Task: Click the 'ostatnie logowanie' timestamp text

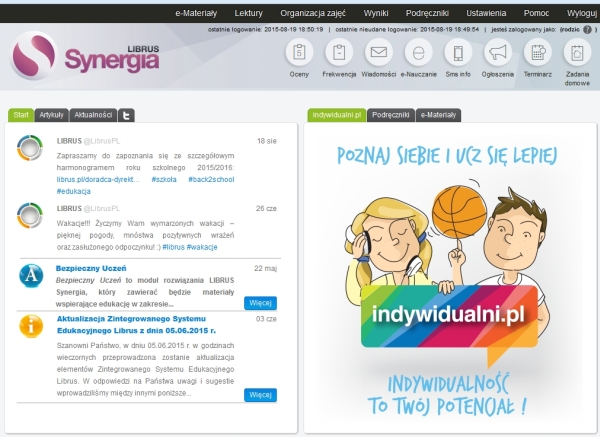Action: 266,29
